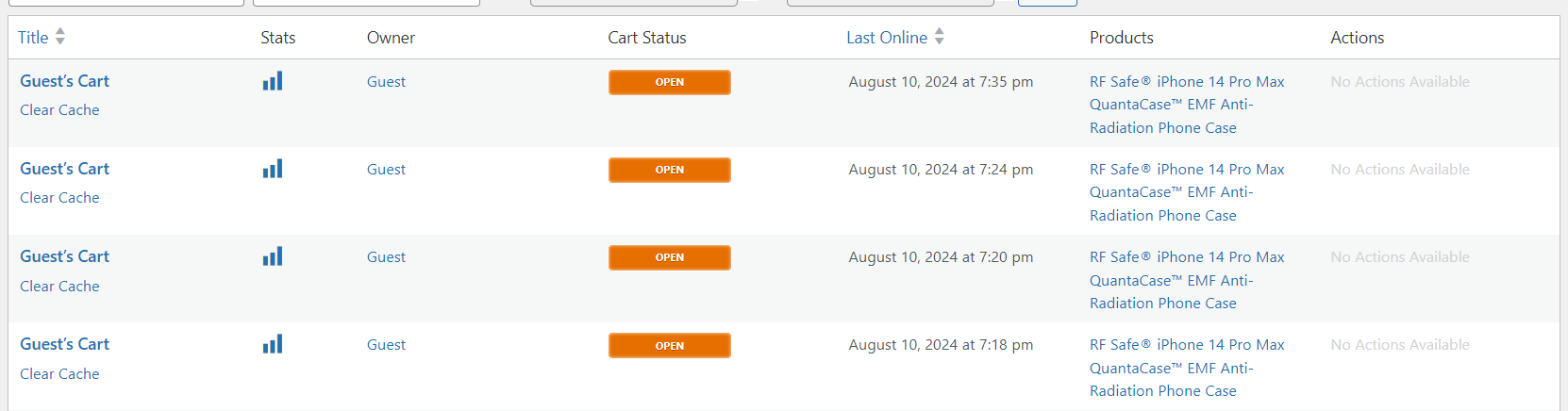Open Guest's Cart from 7:24 pm
Screen dimensions: 1568x411
64,169
